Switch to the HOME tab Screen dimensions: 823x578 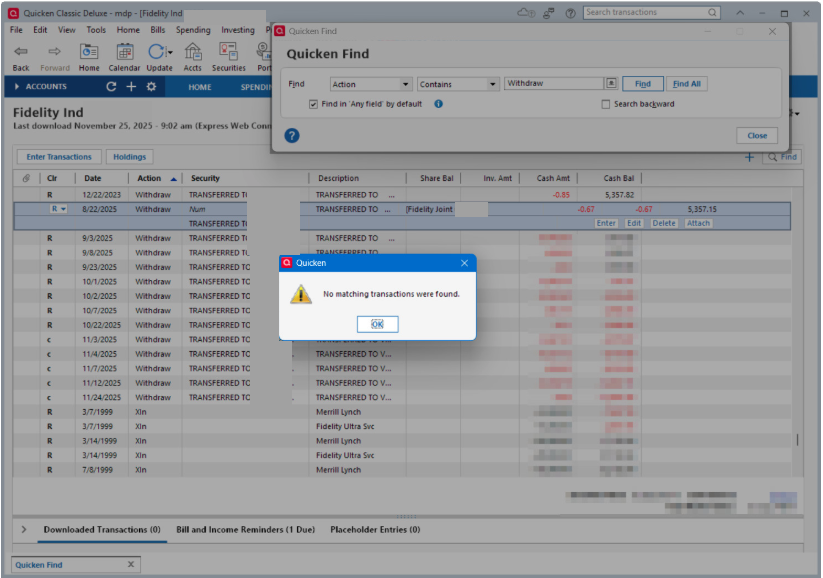tap(200, 87)
